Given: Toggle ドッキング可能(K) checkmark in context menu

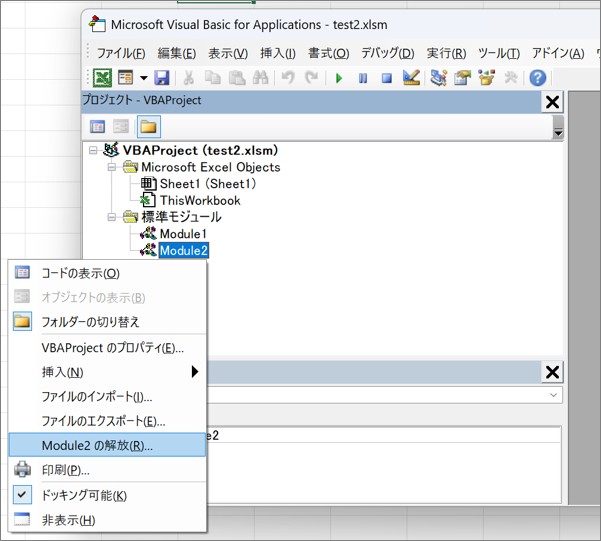Looking at the screenshot, I should tap(107, 495).
